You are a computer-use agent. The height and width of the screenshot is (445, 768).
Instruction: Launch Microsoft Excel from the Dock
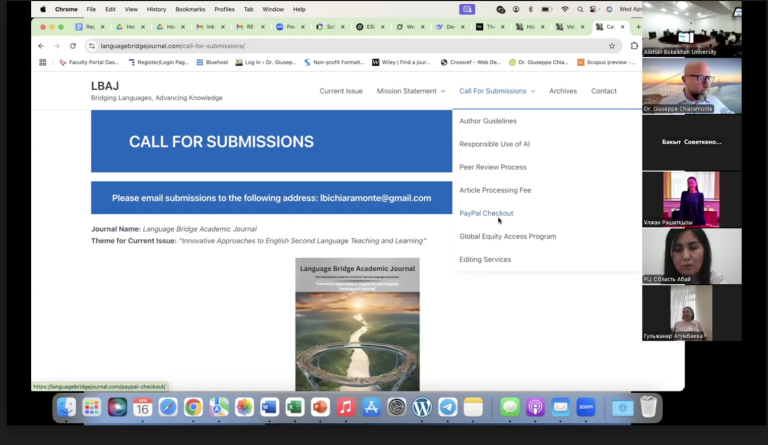point(295,407)
